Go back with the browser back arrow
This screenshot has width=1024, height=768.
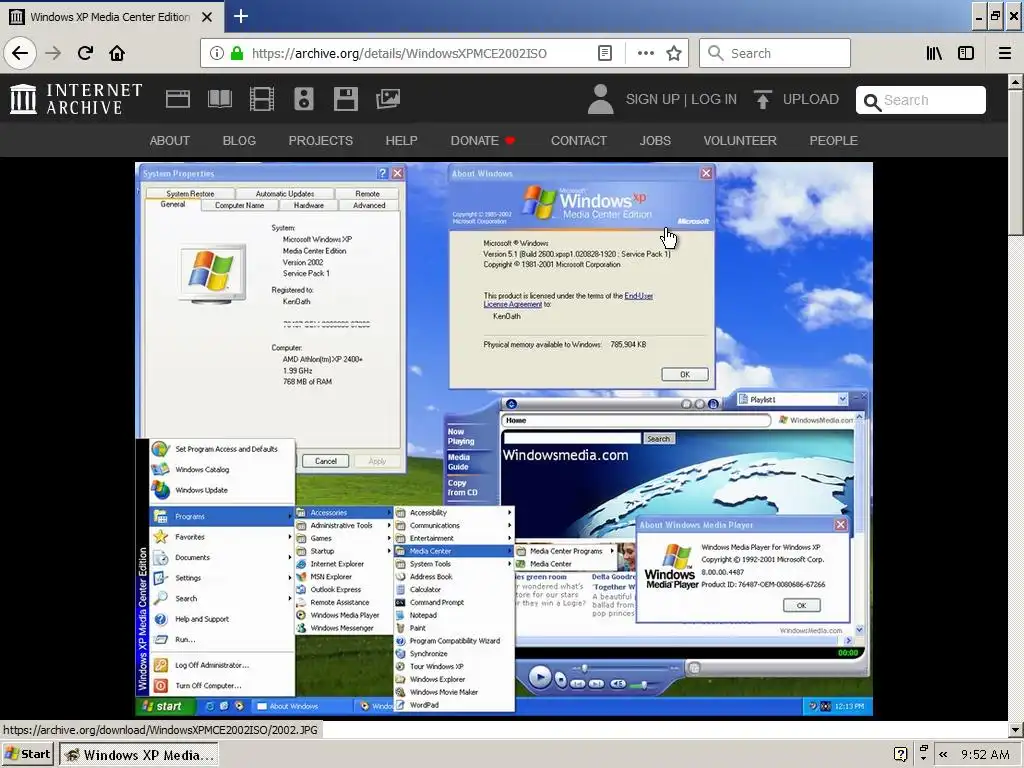tap(20, 53)
